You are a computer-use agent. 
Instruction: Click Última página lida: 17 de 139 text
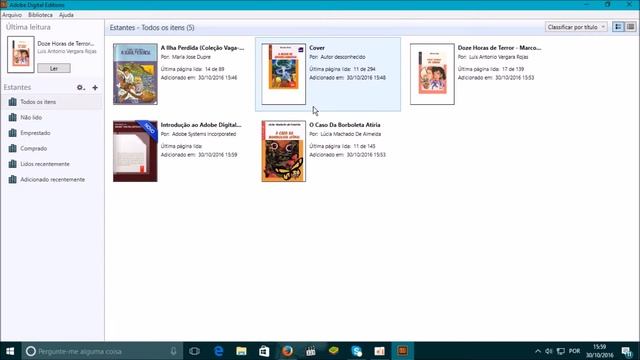[491, 69]
